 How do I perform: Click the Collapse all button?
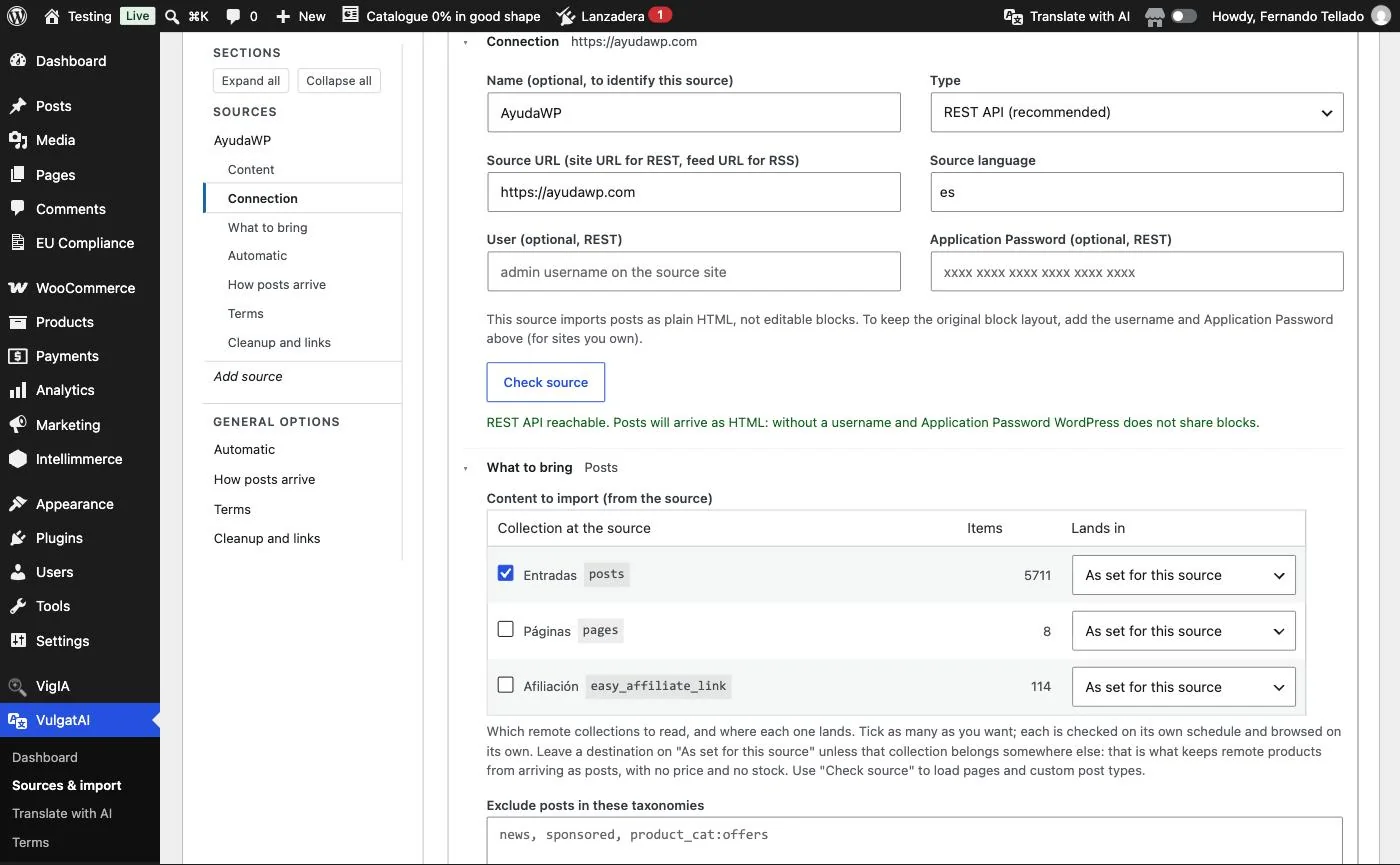339,81
